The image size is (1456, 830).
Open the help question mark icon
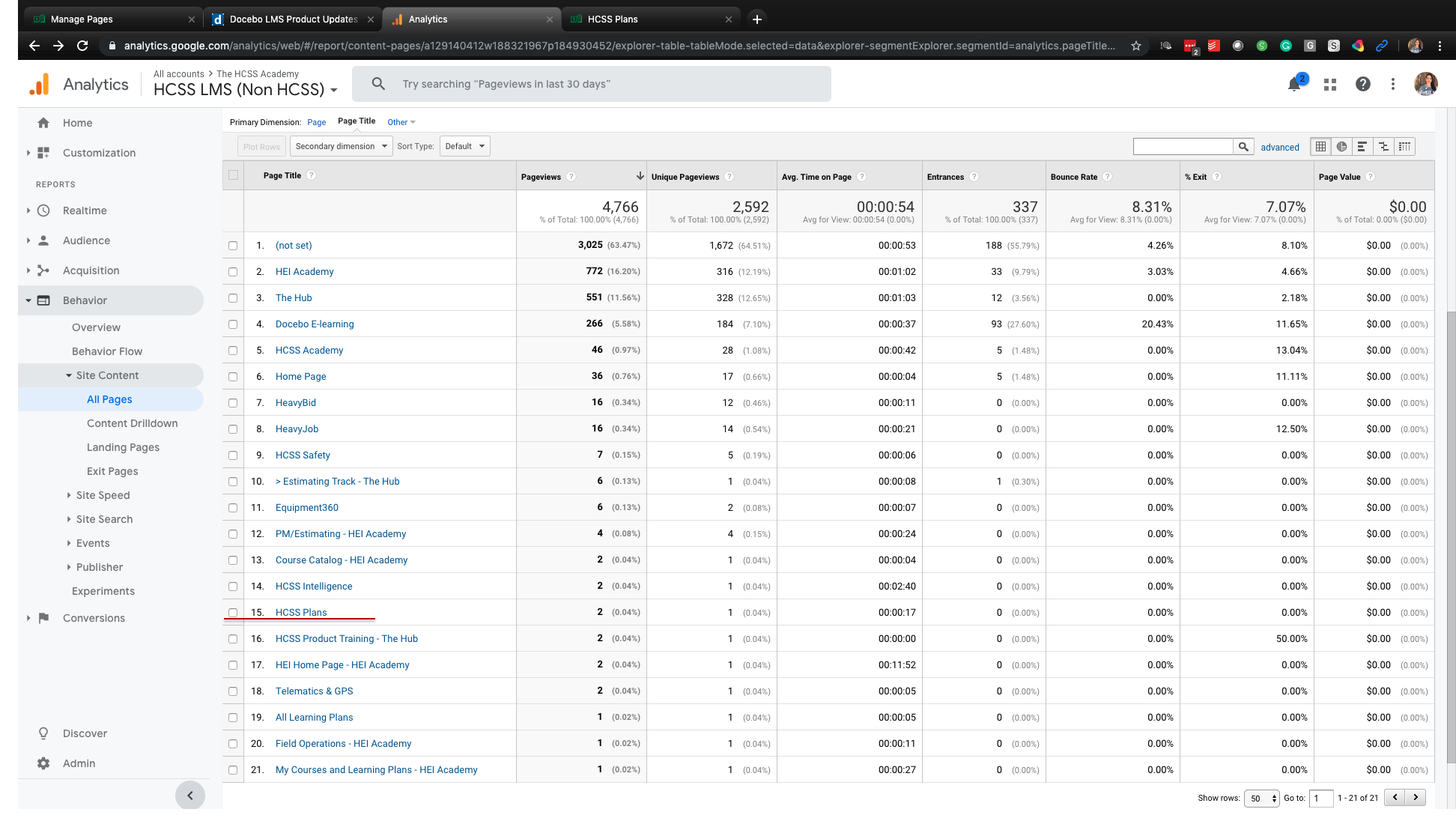click(1363, 85)
